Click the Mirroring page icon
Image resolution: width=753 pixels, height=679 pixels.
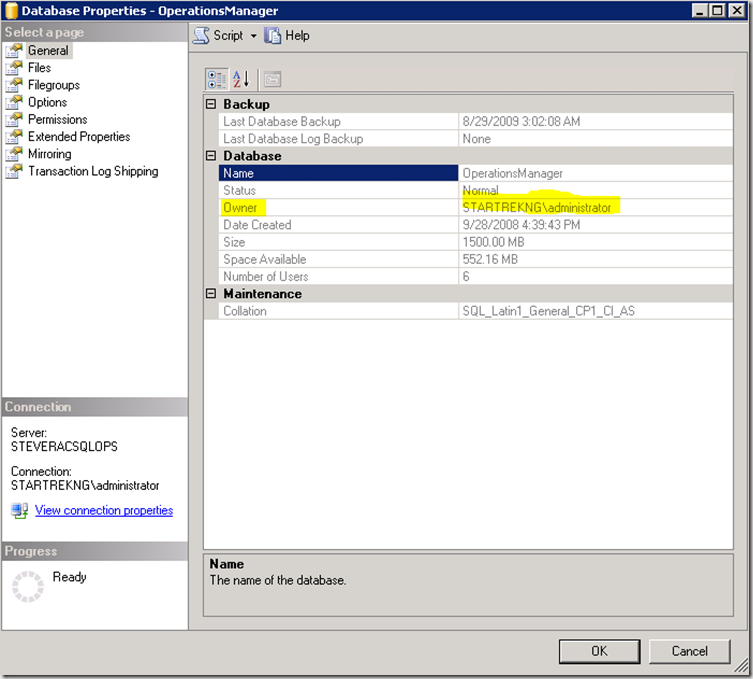click(14, 154)
